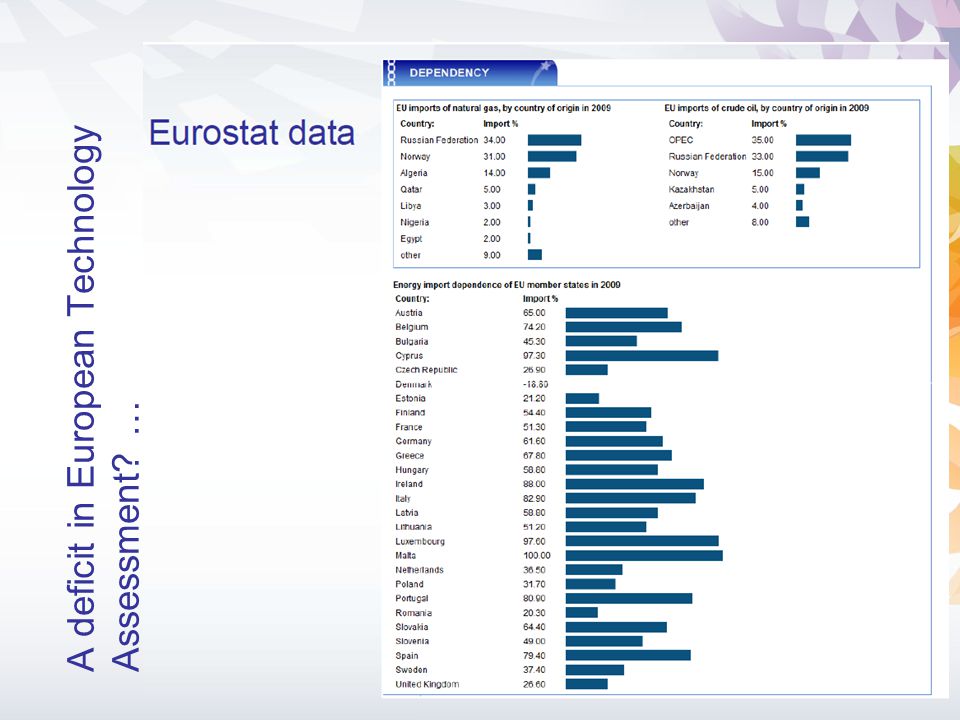The height and width of the screenshot is (720, 960).
Task: Click the Malta country label
Action: (406, 556)
